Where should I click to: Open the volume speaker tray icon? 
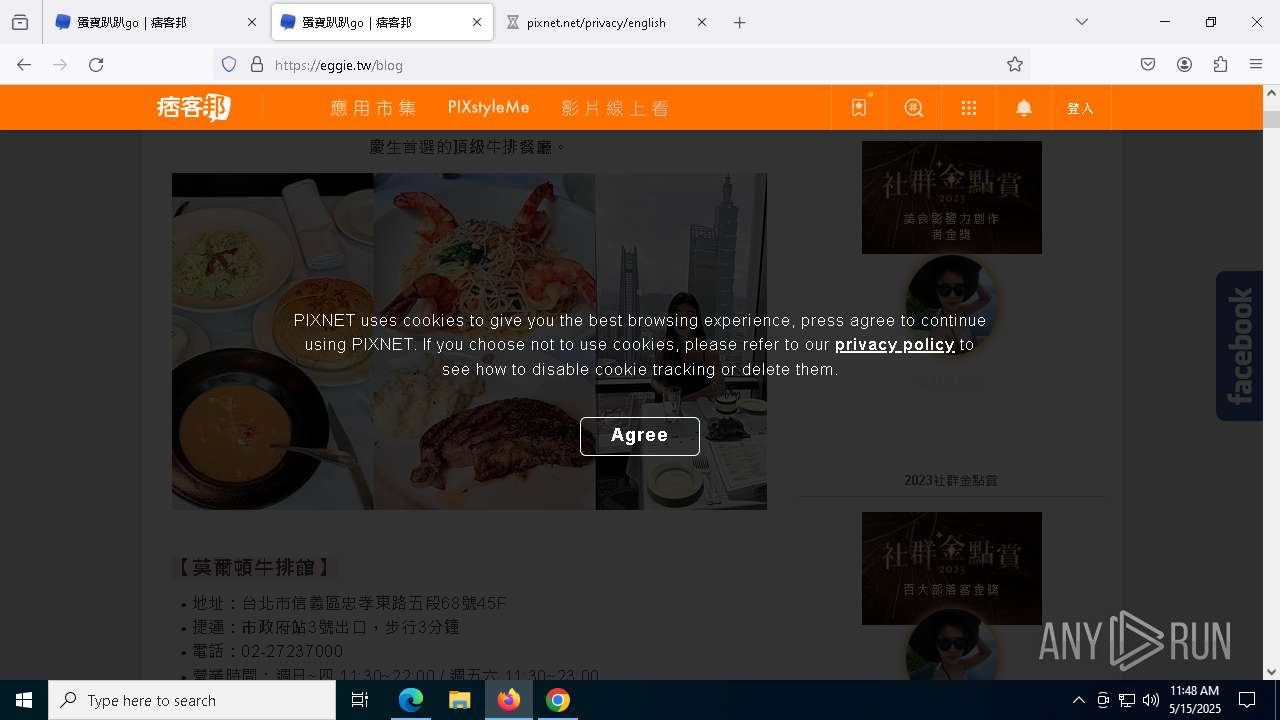1151,700
